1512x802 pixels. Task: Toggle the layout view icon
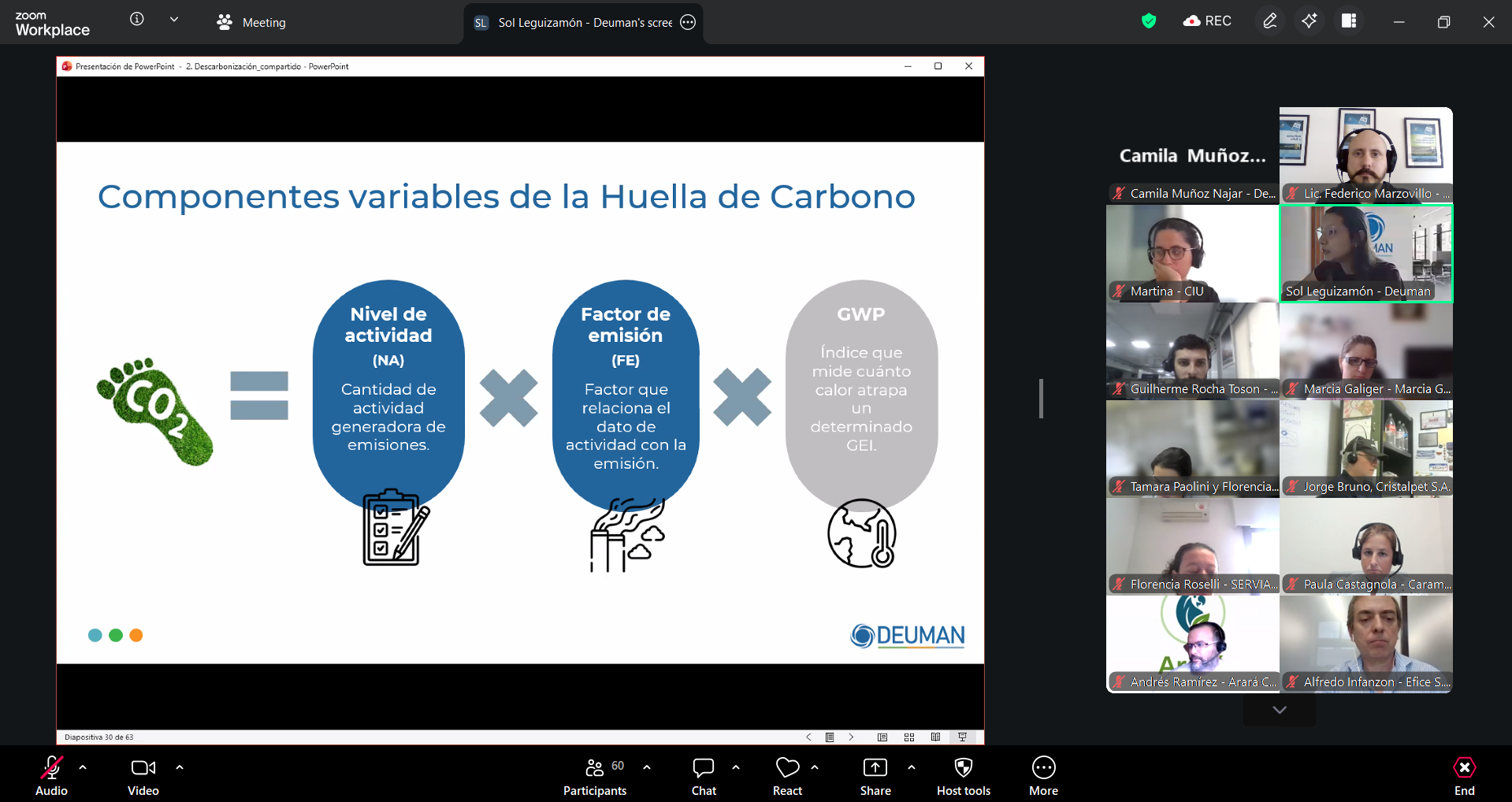pyautogui.click(x=1349, y=21)
